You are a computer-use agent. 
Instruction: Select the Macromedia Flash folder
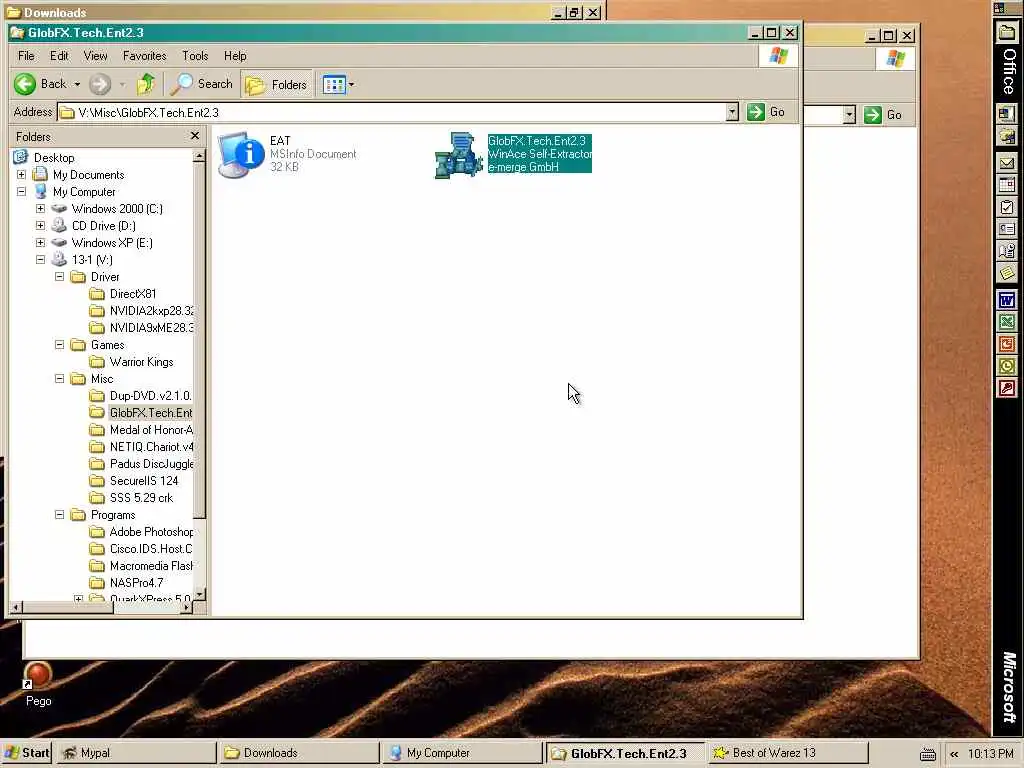(151, 566)
